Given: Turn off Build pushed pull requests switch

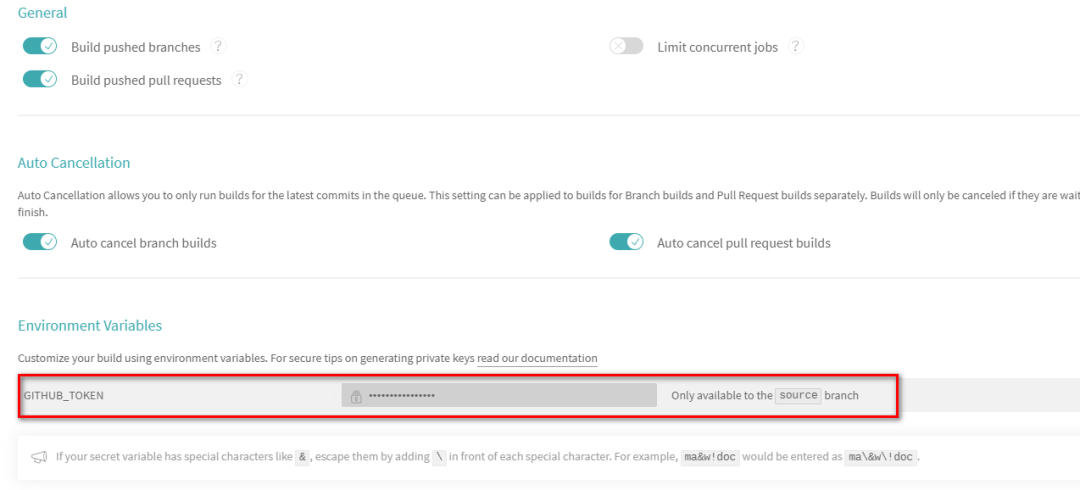Looking at the screenshot, I should 40,79.
